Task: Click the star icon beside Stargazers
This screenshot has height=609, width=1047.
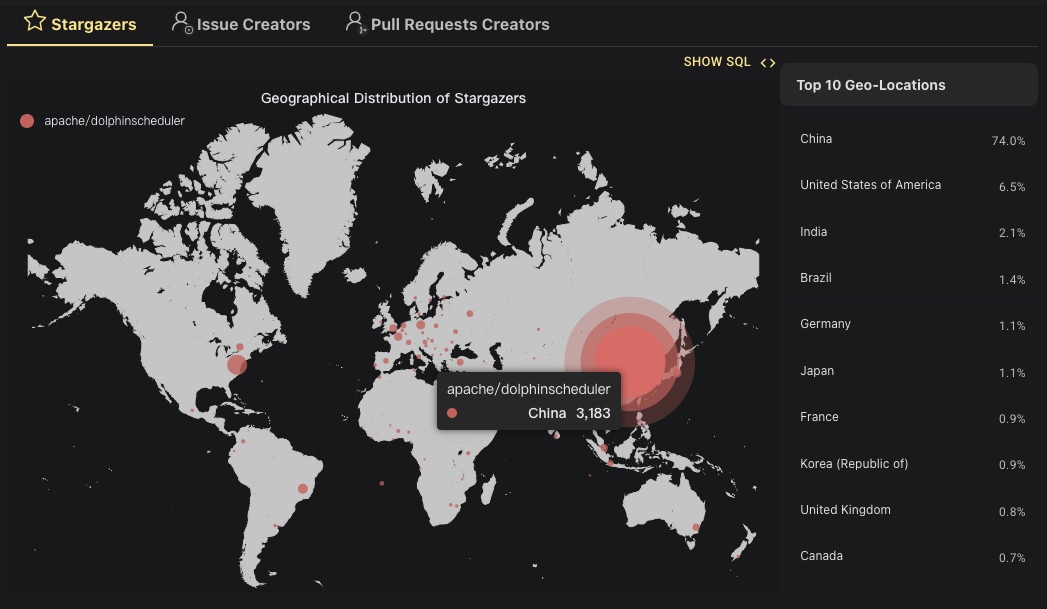Action: 35,21
